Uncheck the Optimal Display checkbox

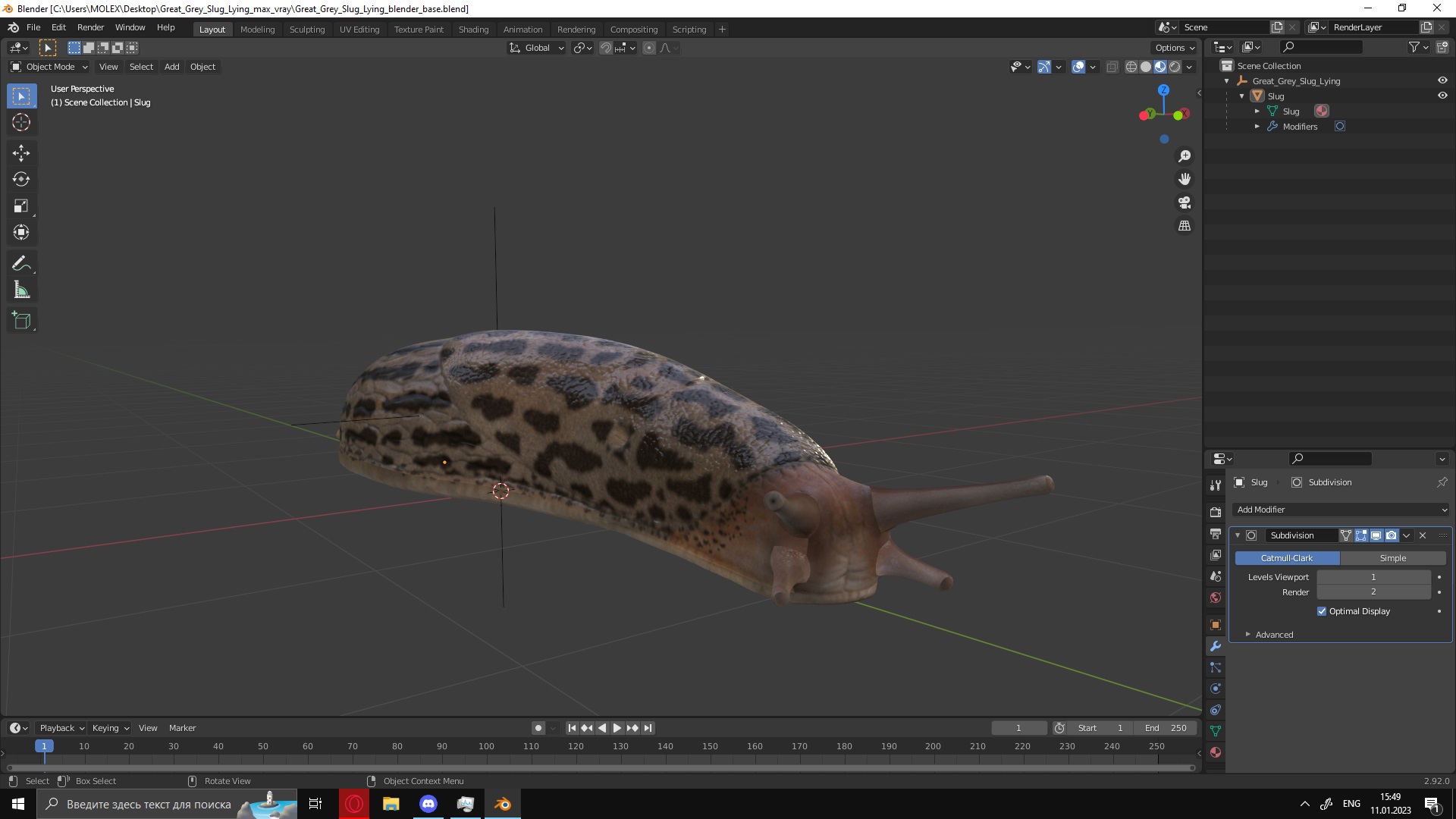coord(1322,611)
